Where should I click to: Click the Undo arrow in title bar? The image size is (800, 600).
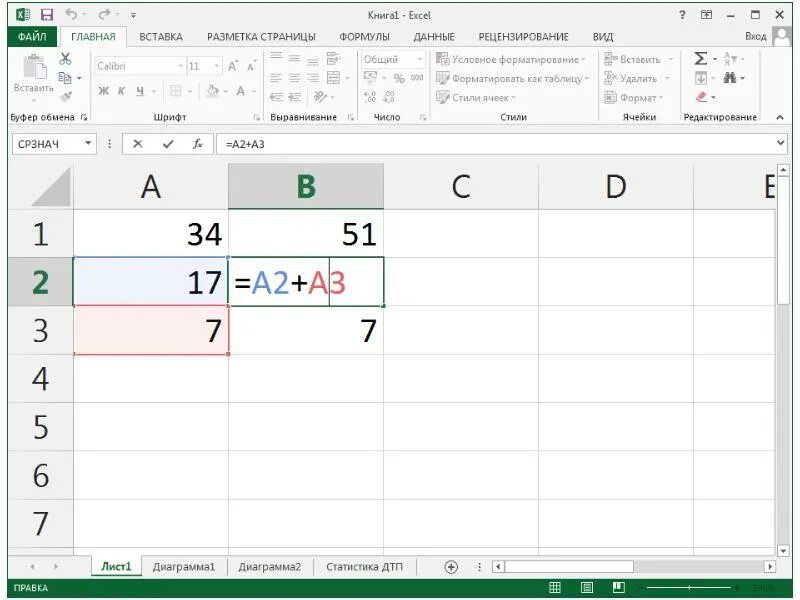[70, 15]
